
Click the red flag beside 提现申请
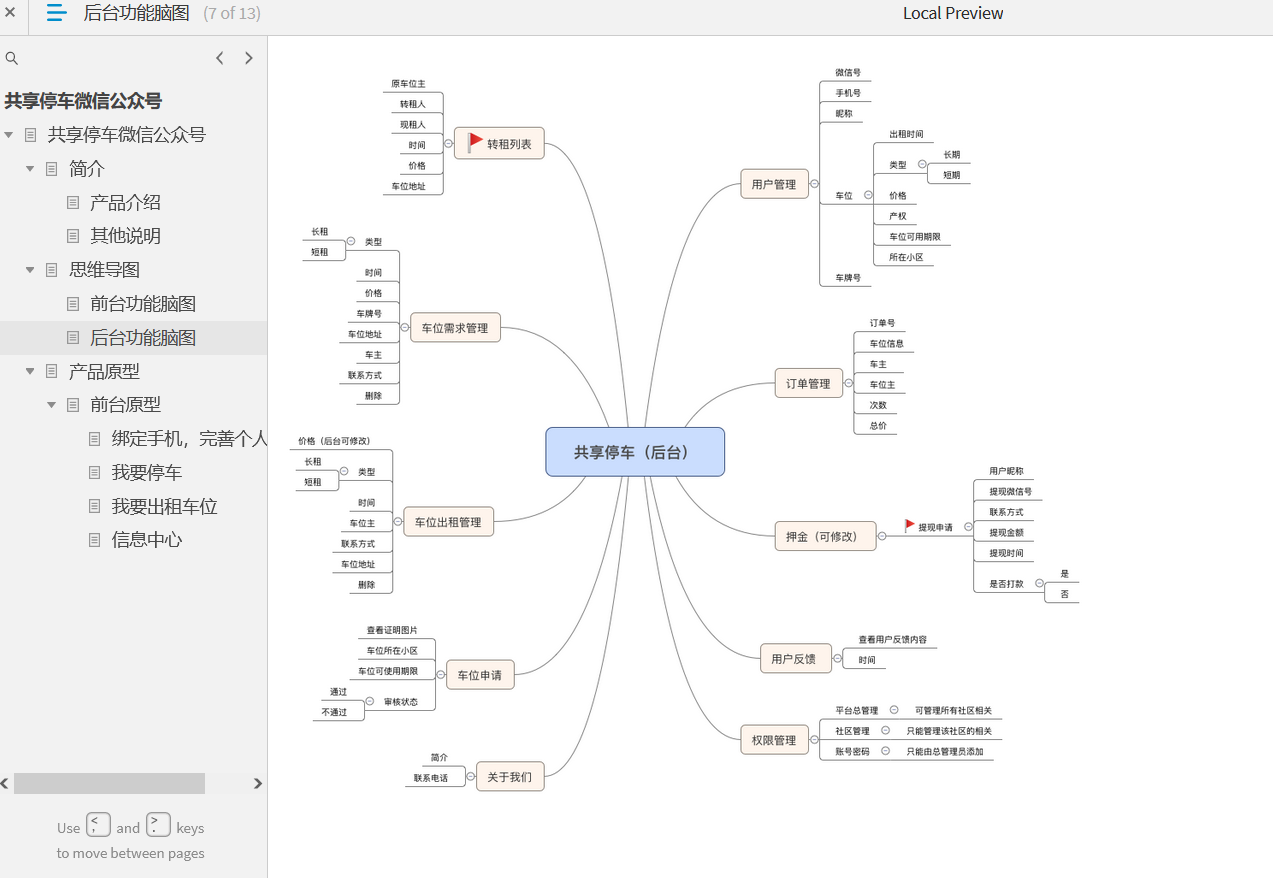tap(910, 525)
